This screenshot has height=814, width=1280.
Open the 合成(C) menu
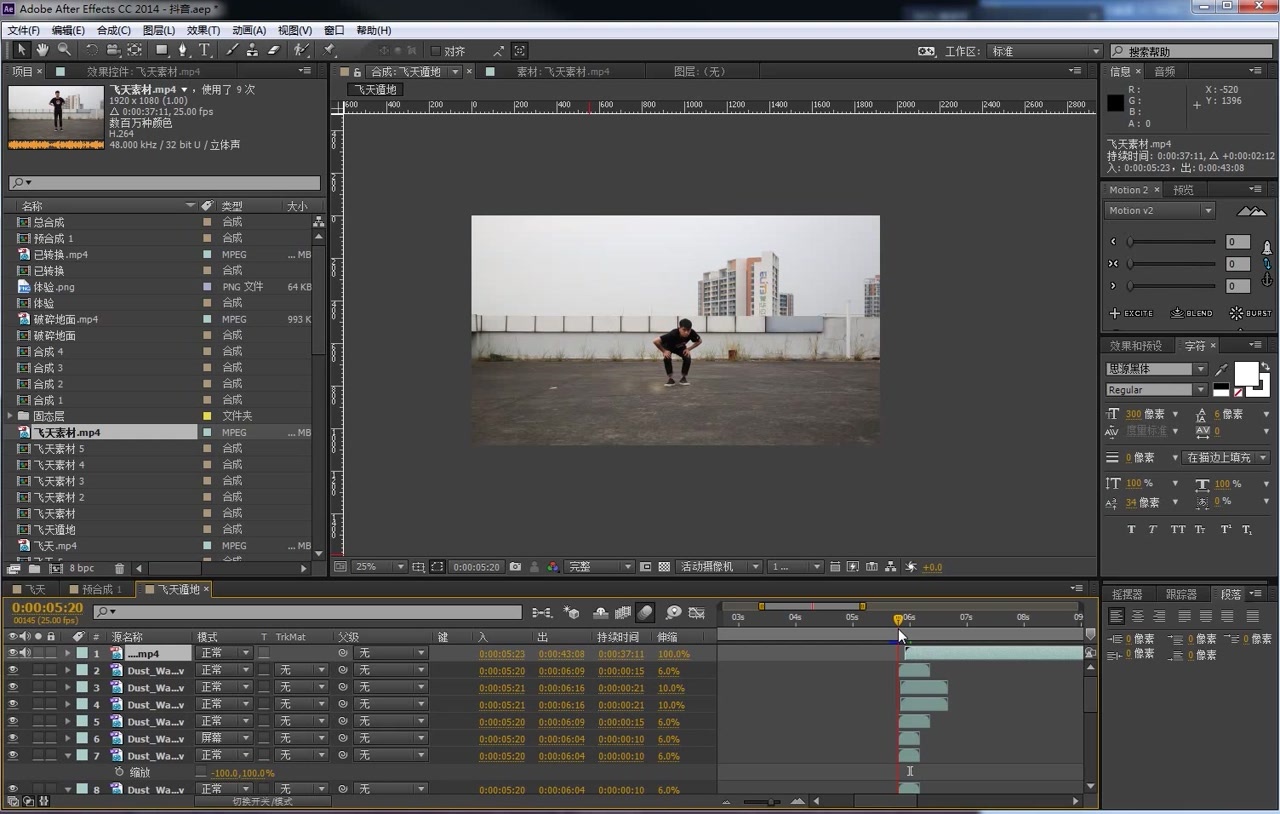click(114, 30)
